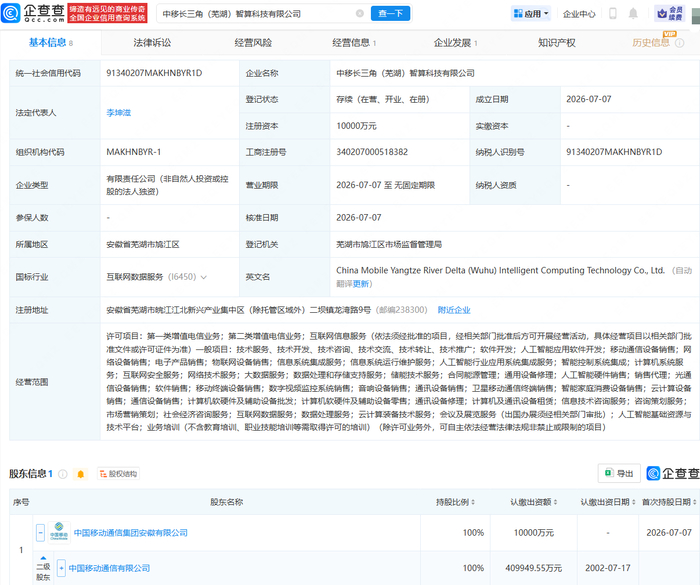
Task: Switch to 法律诉讼 tab
Action: [152, 43]
